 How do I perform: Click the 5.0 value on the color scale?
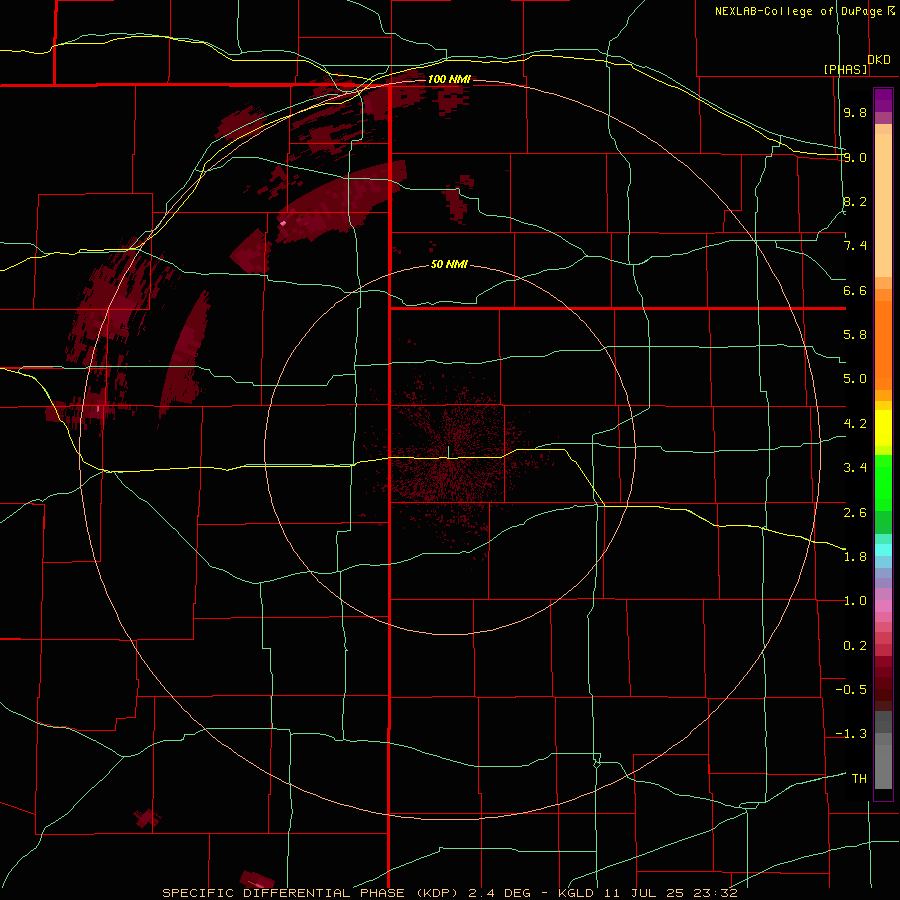pos(855,379)
